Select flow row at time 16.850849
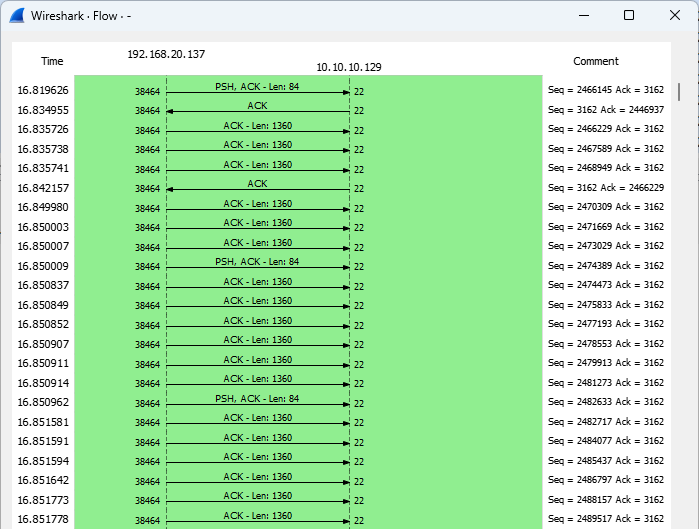 341,305
